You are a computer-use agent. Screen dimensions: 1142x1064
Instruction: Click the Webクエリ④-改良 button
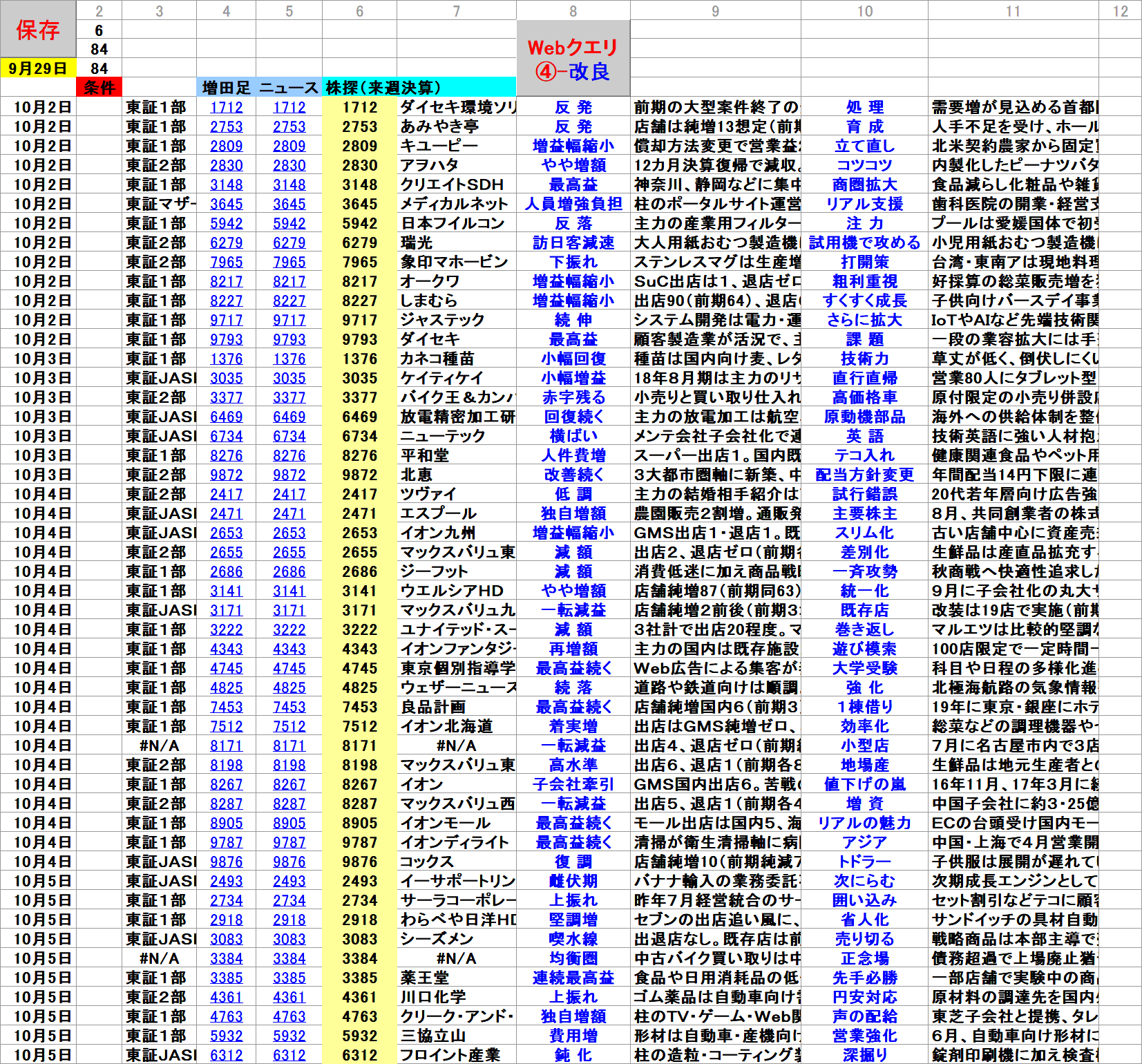[573, 58]
